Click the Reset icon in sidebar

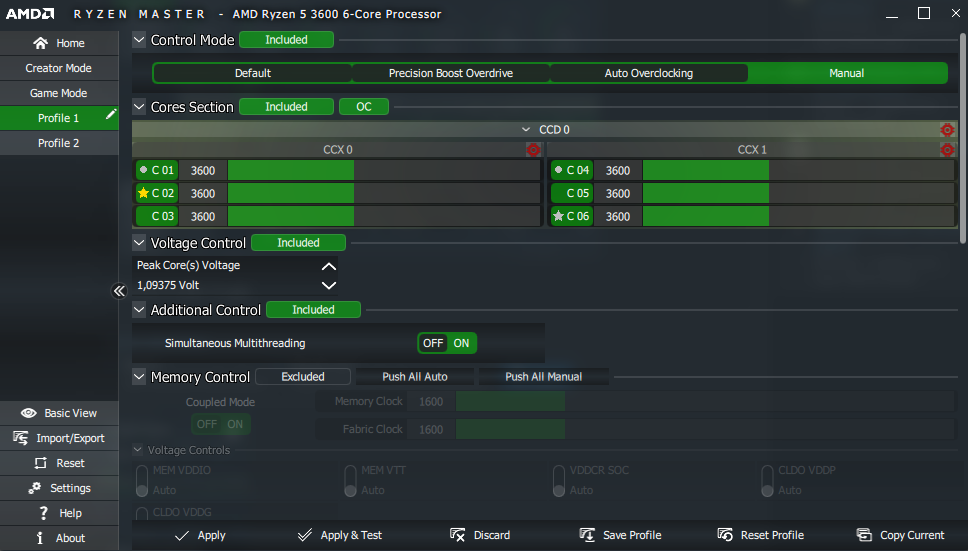pyautogui.click(x=41, y=463)
